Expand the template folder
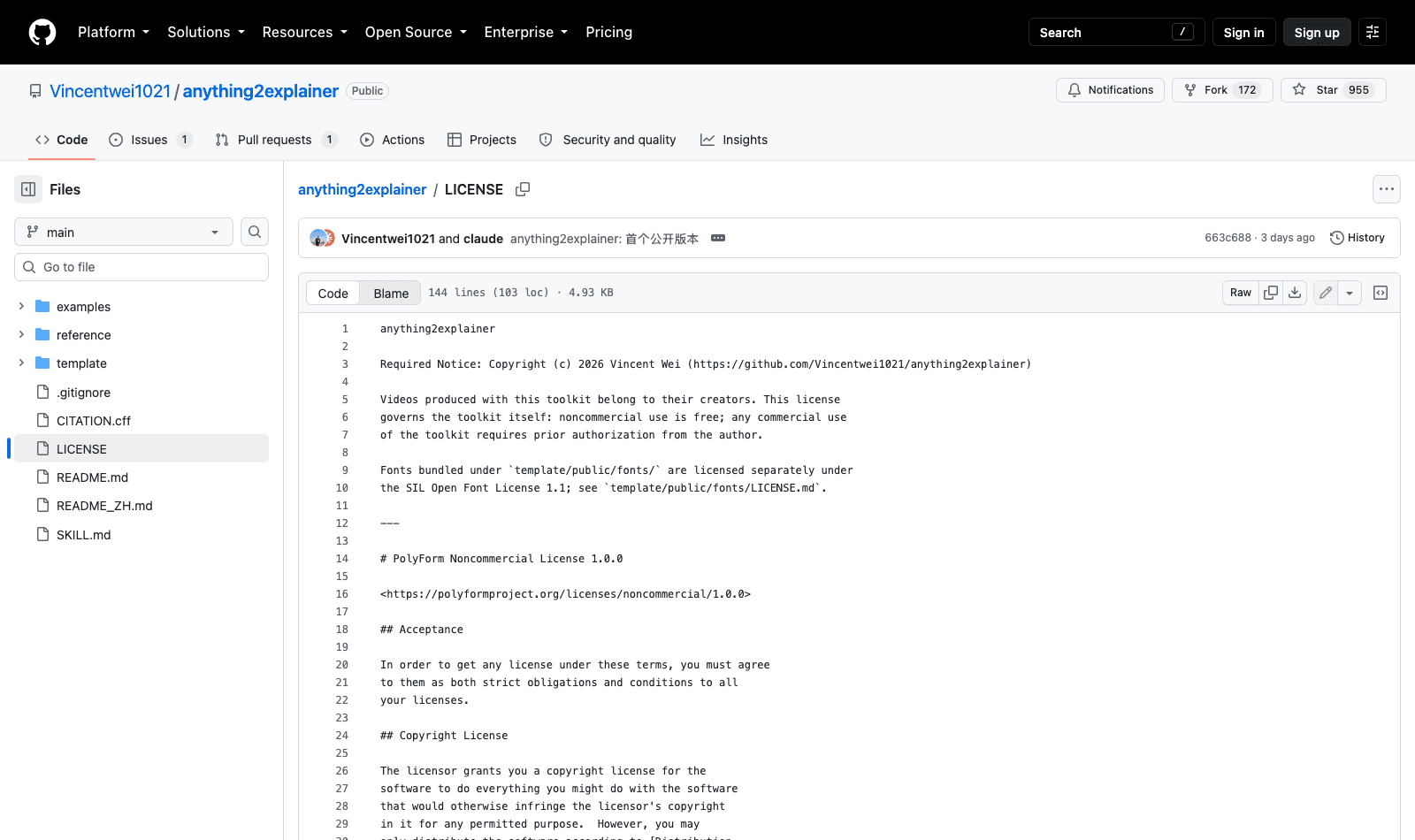The height and width of the screenshot is (840, 1415). click(x=21, y=363)
